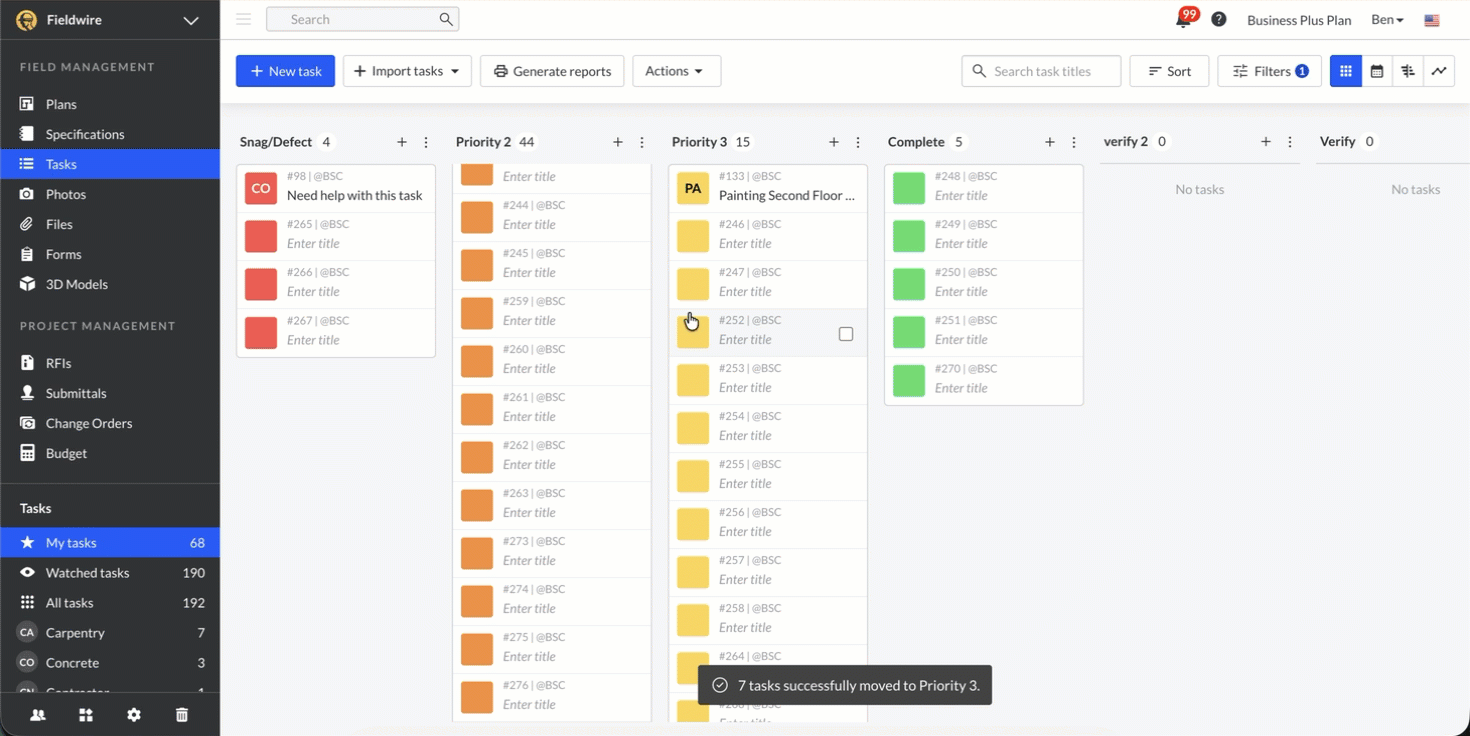1470x736 pixels.
Task: Select My tasks filter
Action: [x=110, y=543]
